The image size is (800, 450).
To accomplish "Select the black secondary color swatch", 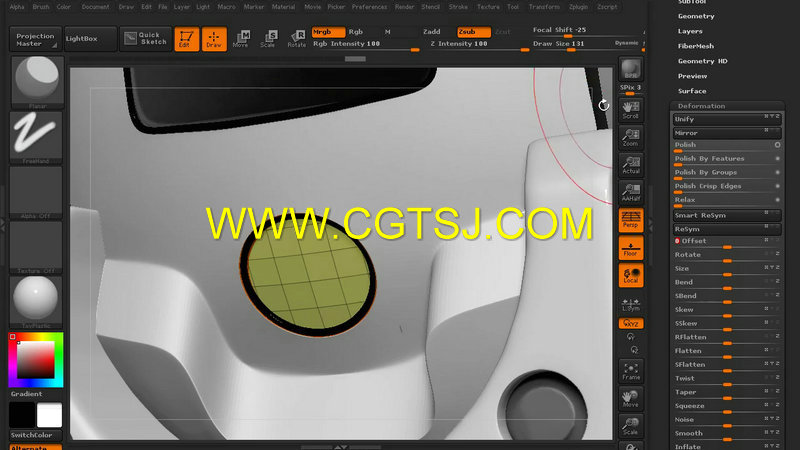I will click(22, 415).
